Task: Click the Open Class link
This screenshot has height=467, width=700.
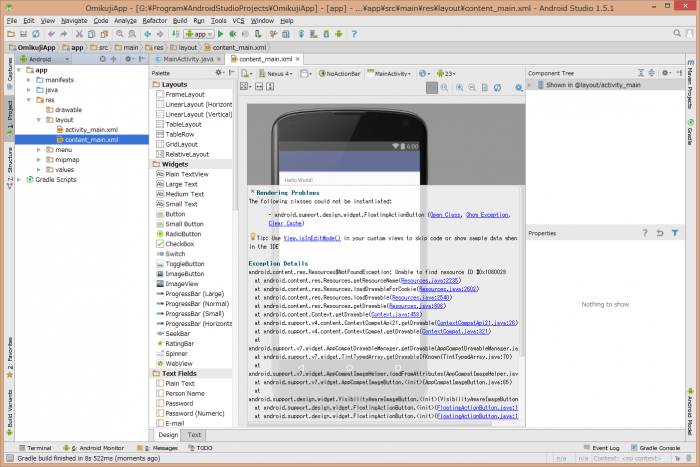Action: click(x=445, y=215)
